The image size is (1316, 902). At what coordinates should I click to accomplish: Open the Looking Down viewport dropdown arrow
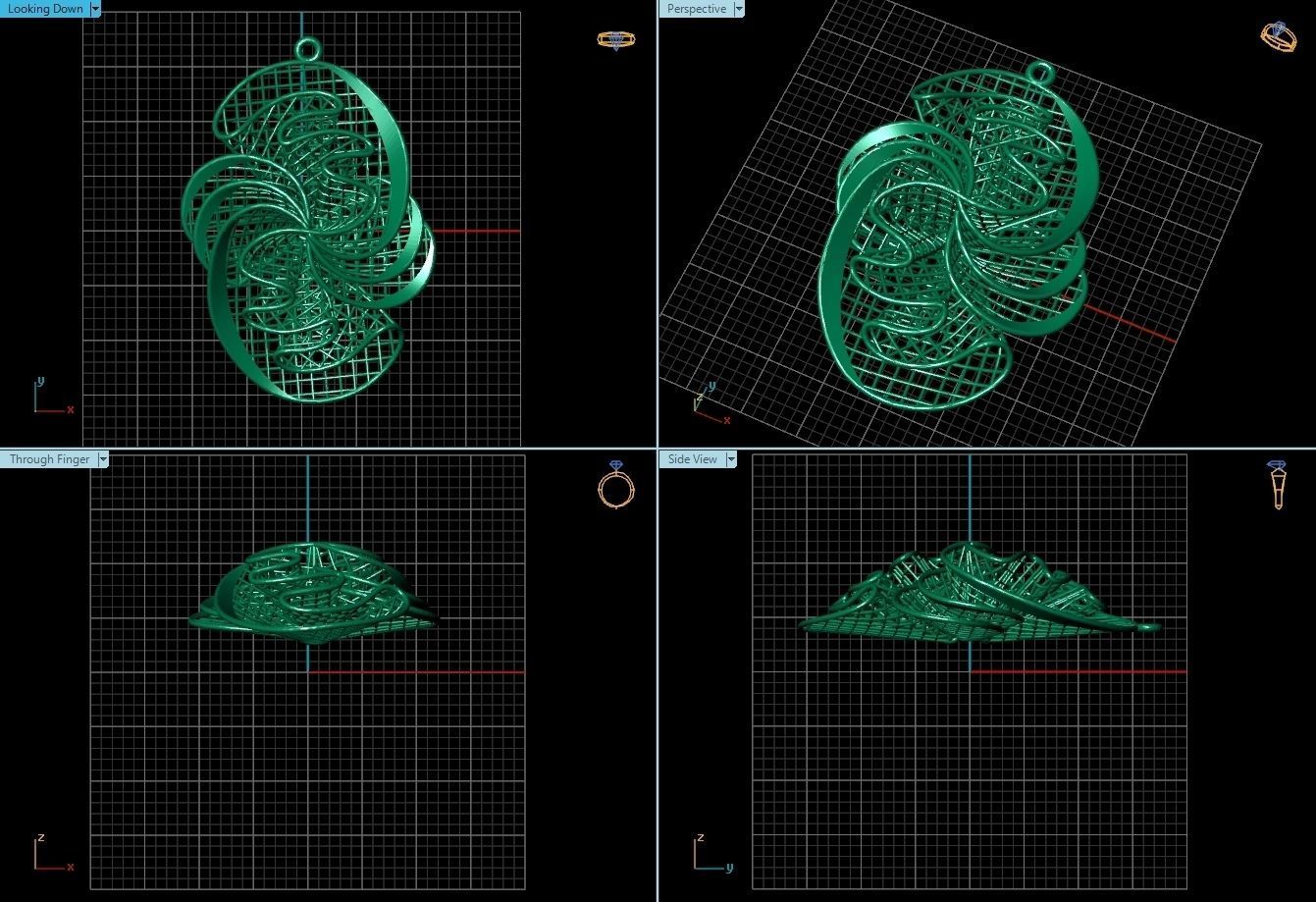[95, 9]
